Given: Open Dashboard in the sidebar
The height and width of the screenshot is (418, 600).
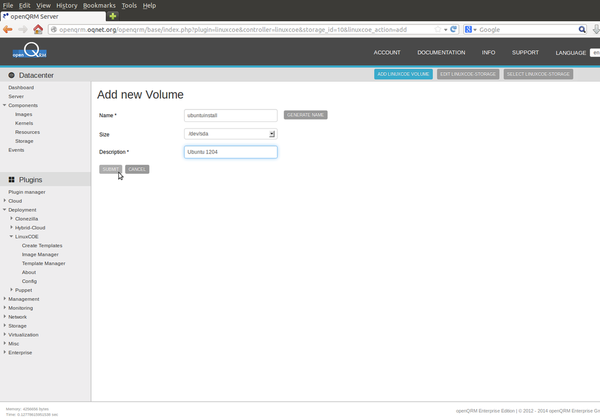Looking at the screenshot, I should pos(21,87).
